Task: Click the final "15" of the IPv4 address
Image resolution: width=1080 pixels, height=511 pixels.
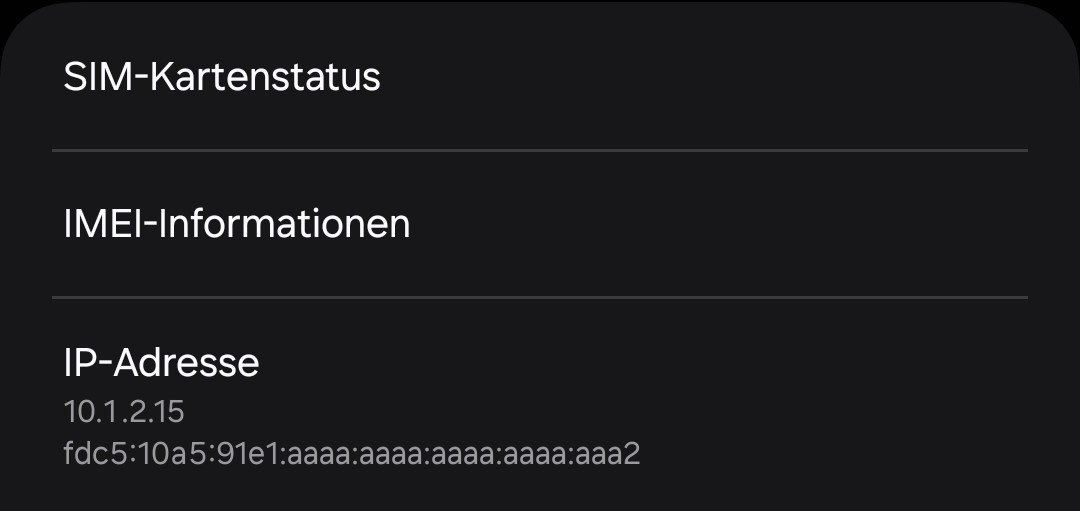Action: click(170, 411)
